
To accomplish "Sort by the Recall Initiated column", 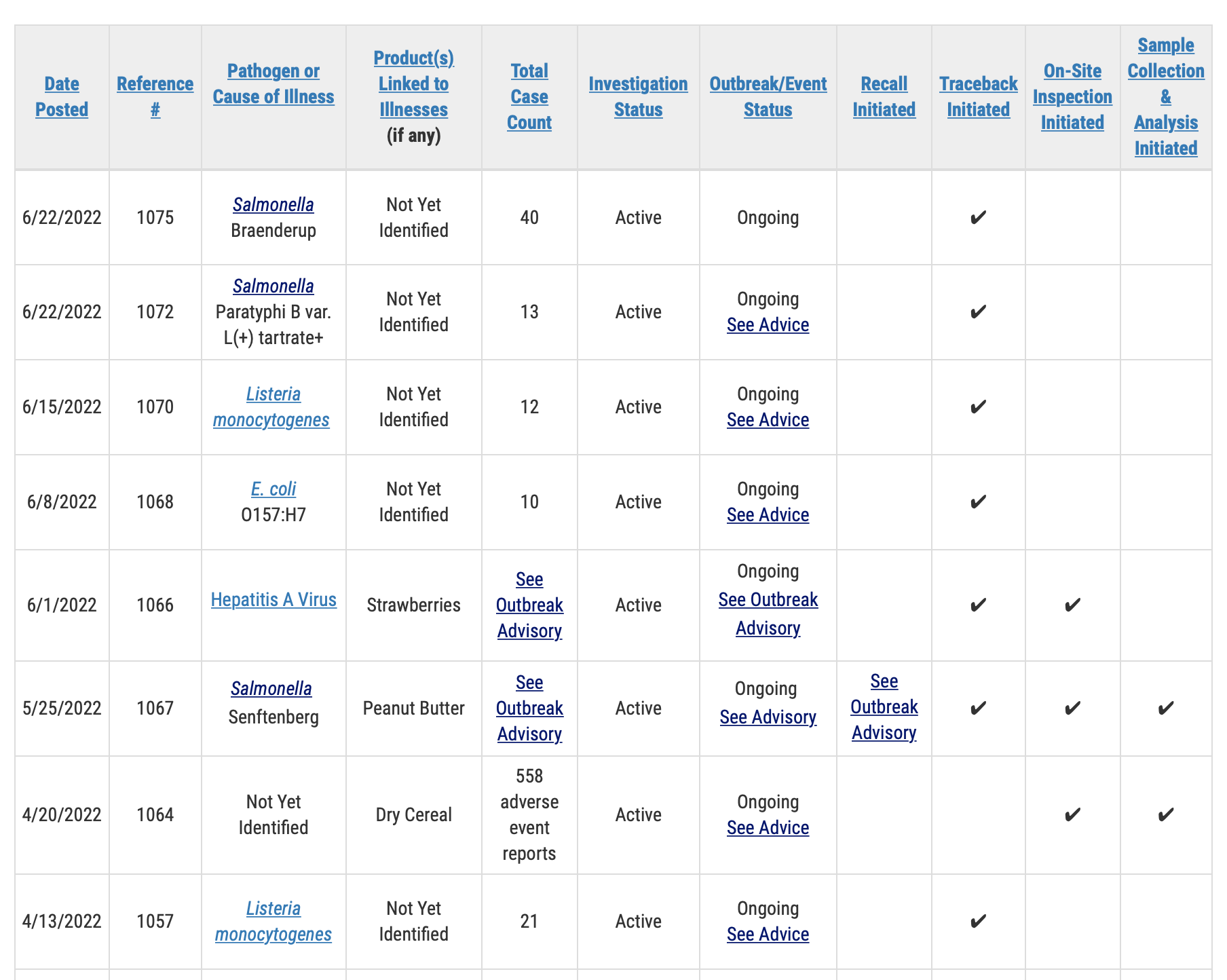I will (x=884, y=96).
